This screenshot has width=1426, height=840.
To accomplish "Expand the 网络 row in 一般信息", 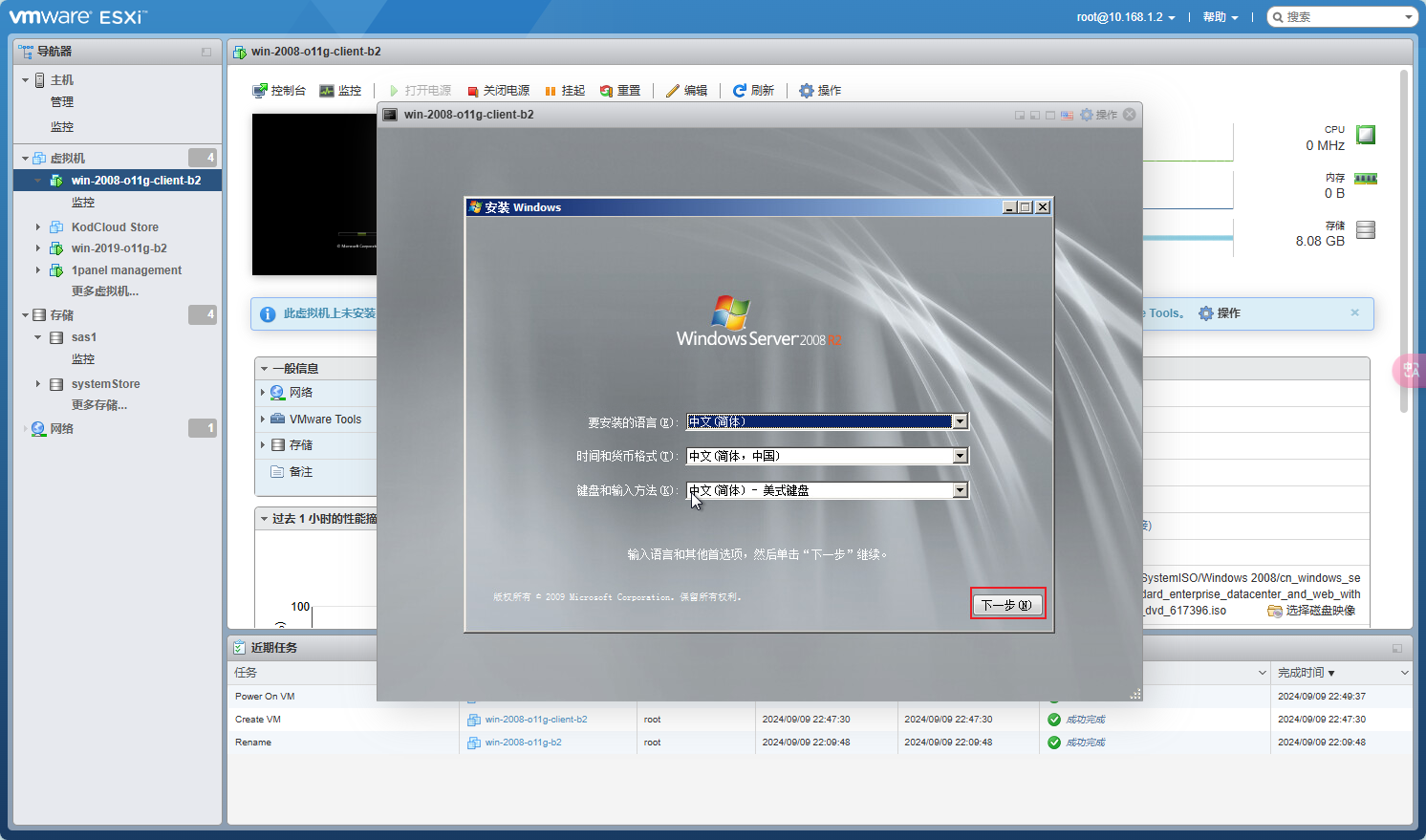I will [263, 393].
